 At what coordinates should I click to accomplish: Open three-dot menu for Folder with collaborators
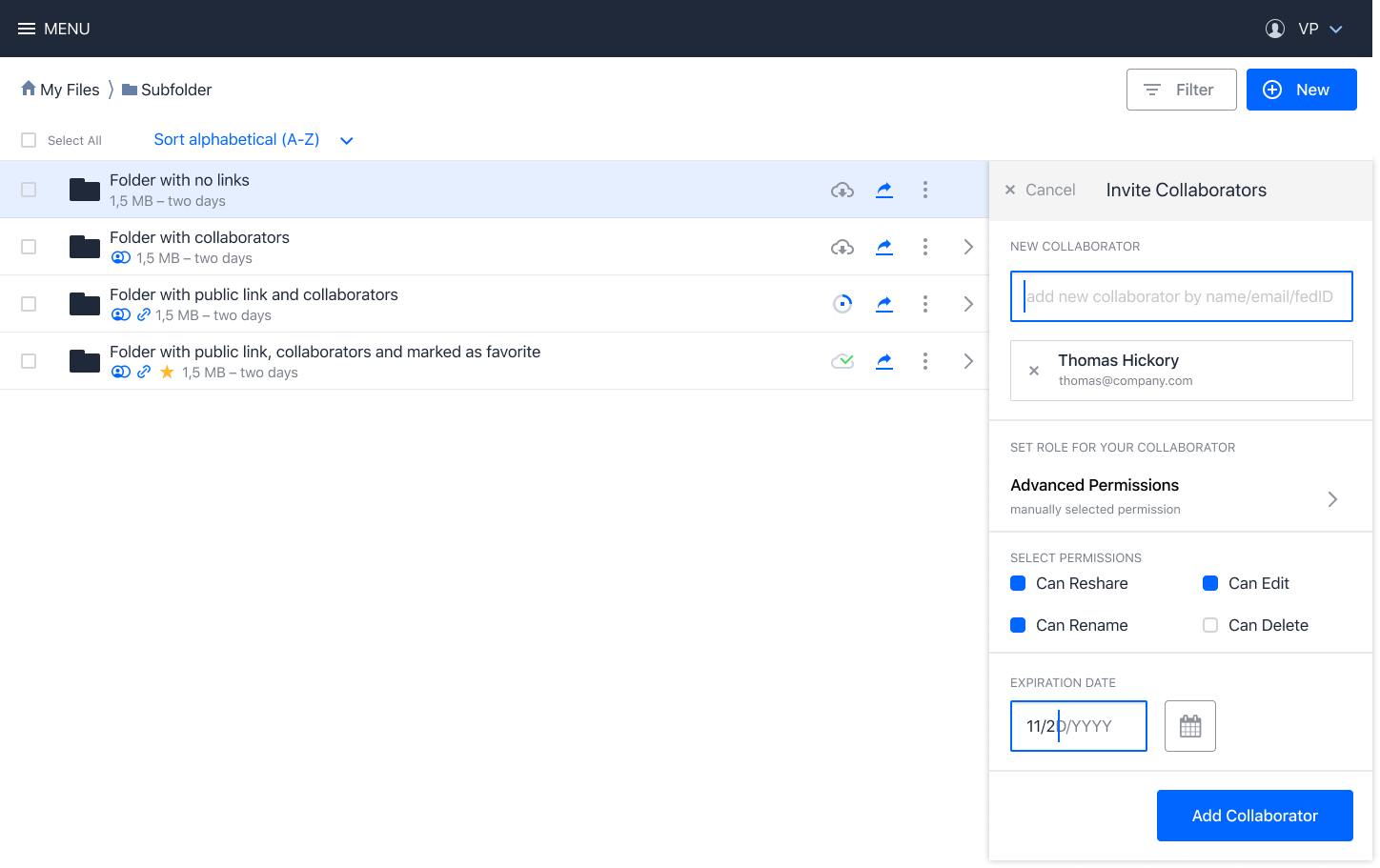pyautogui.click(x=925, y=247)
